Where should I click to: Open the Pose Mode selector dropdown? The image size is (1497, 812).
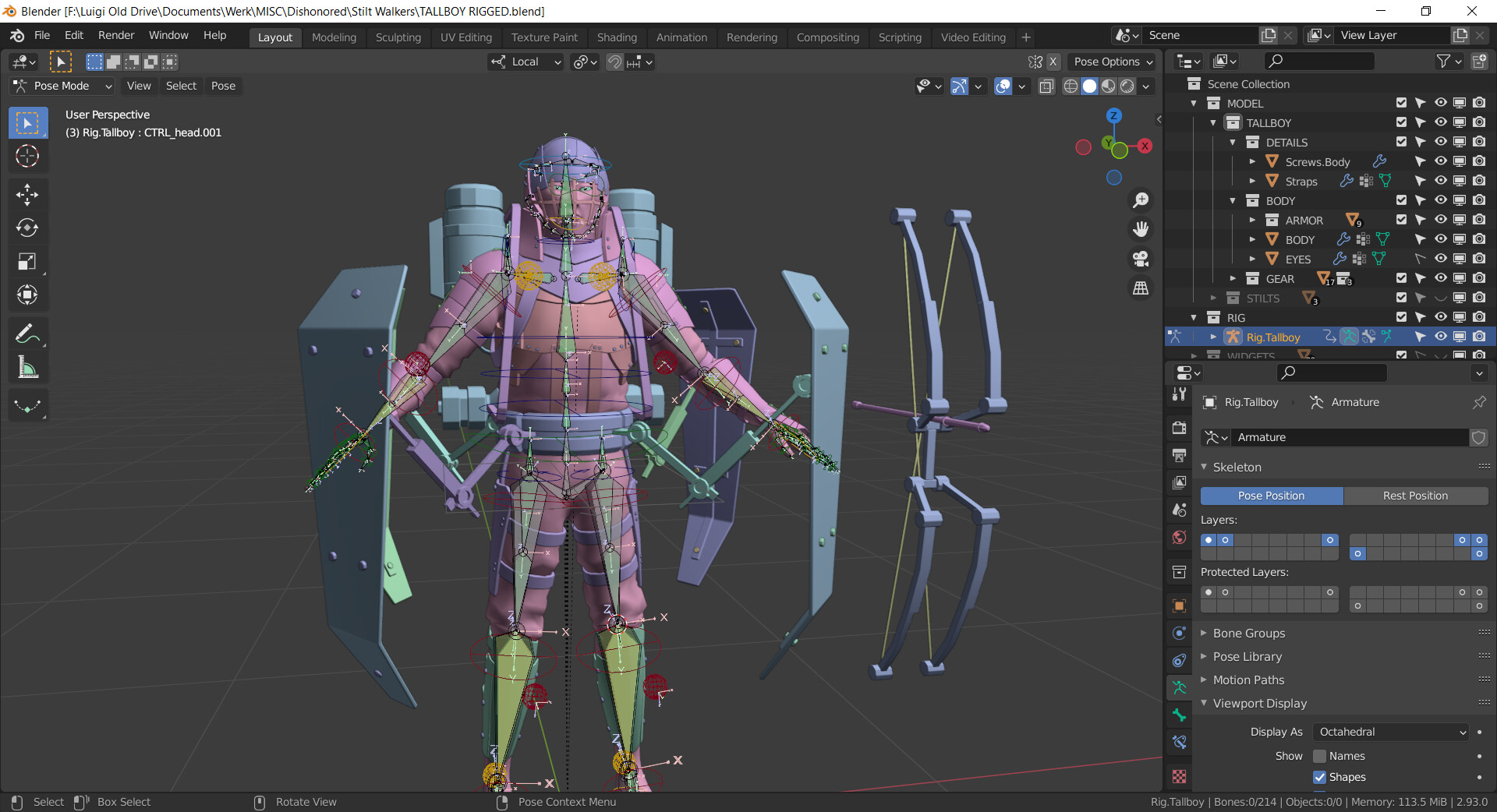(x=62, y=86)
